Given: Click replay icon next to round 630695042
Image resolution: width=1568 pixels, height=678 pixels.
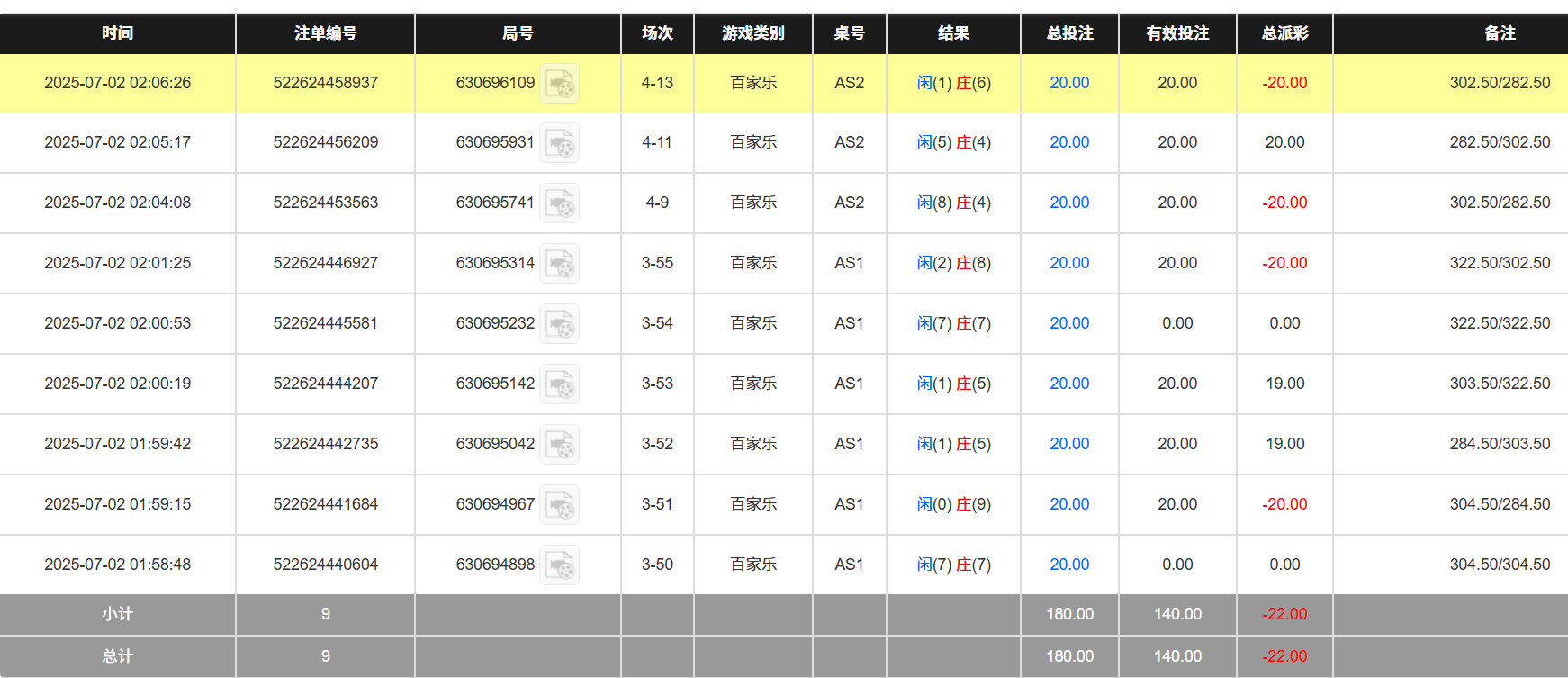Looking at the screenshot, I should [559, 445].
